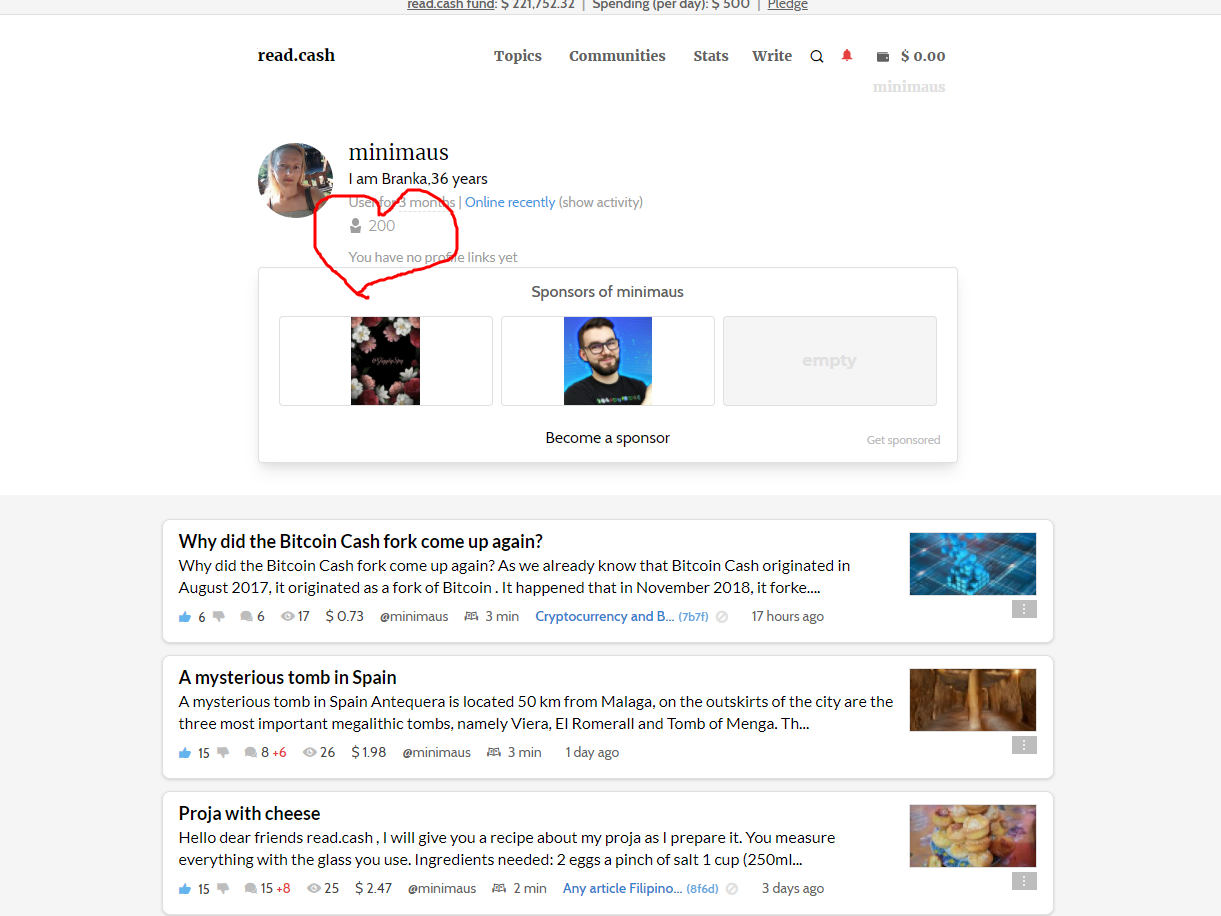The width and height of the screenshot is (1221, 916).
Task: Downvote the mysterious tomb in Spain article
Action: pyautogui.click(x=223, y=753)
